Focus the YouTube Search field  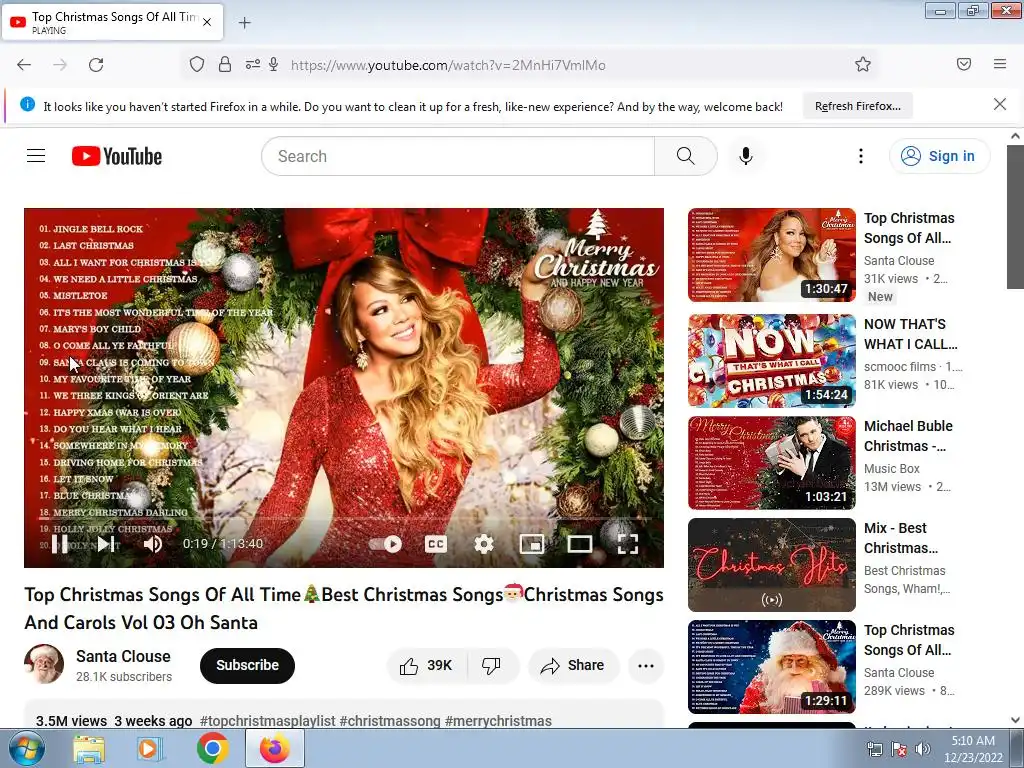click(x=458, y=156)
